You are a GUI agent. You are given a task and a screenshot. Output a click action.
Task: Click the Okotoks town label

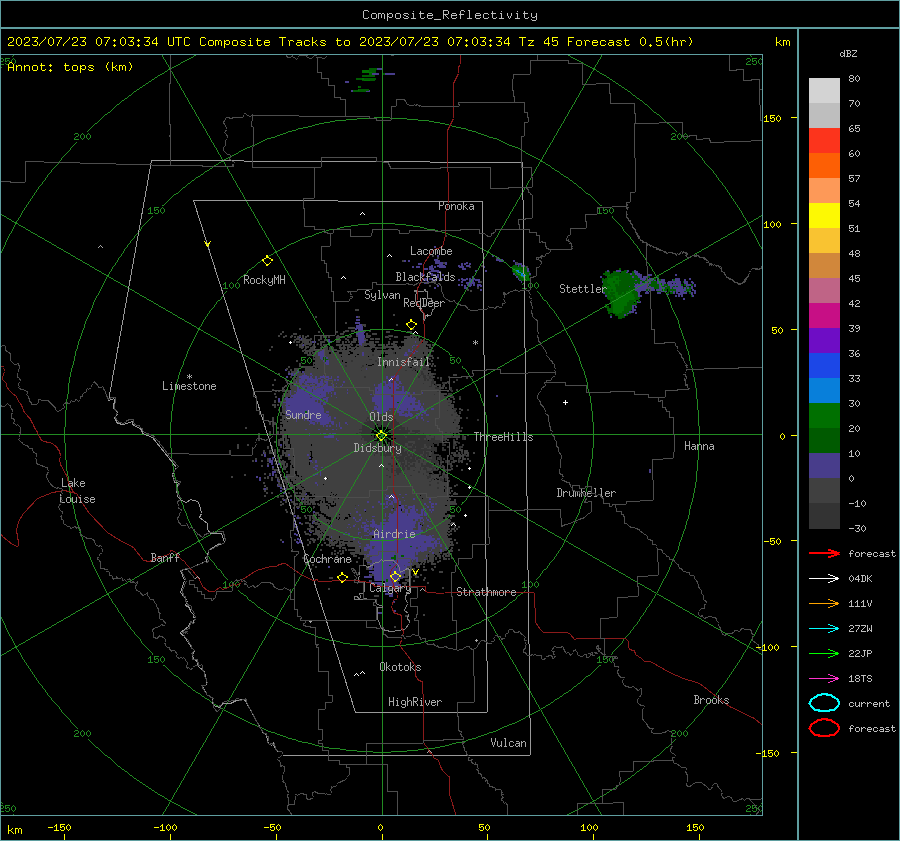pyautogui.click(x=400, y=667)
